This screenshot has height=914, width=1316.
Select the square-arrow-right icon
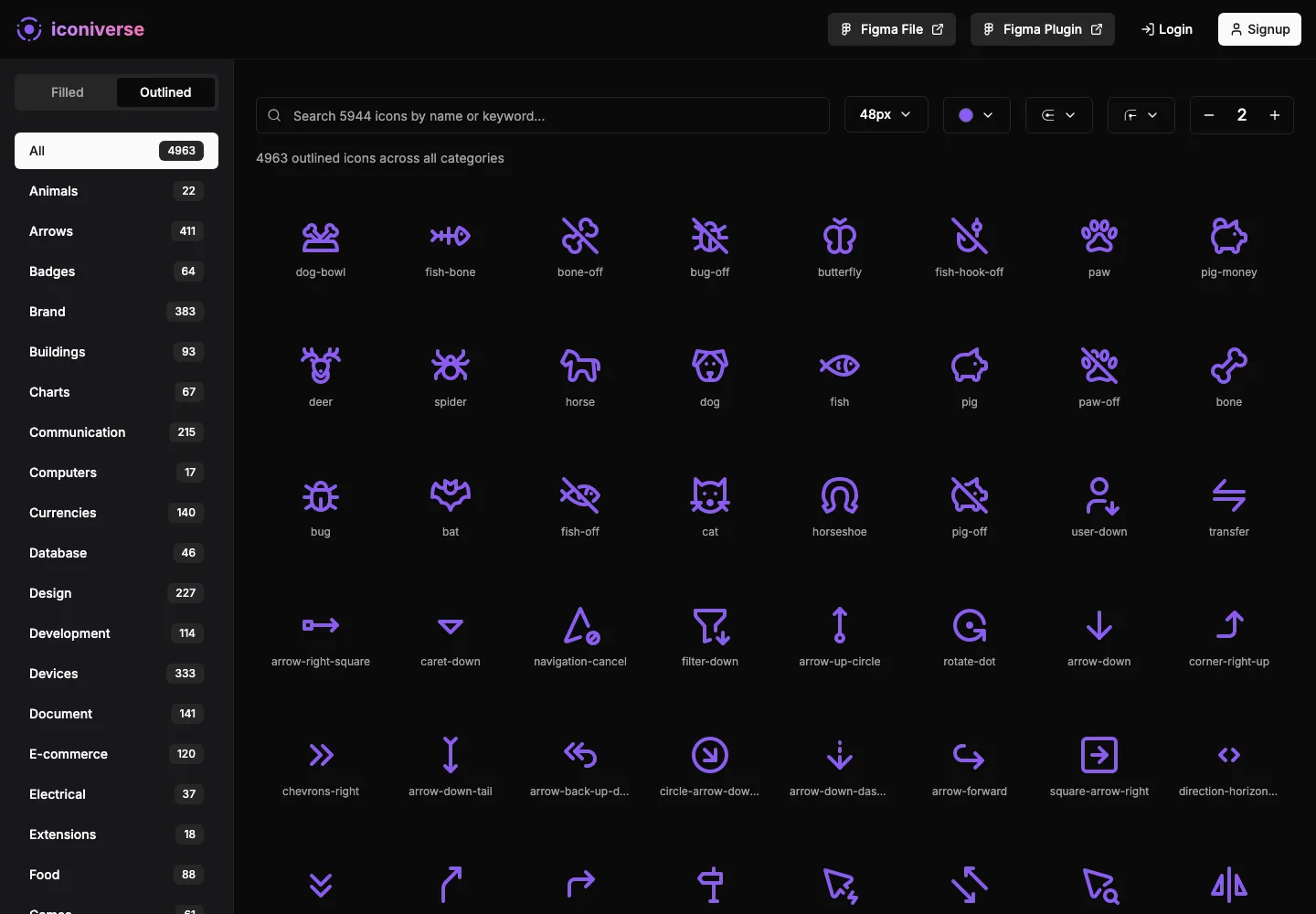pyautogui.click(x=1099, y=756)
